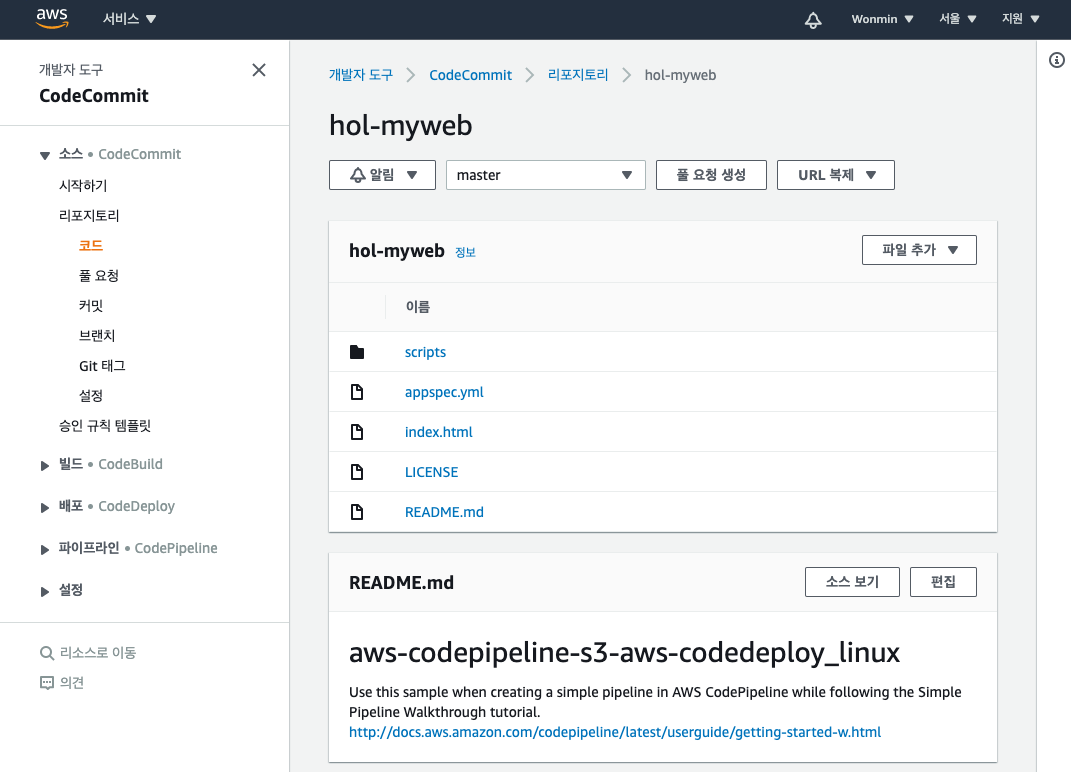Click the 편집 edit button
Screen dimensions: 1071x772
[x=943, y=582]
